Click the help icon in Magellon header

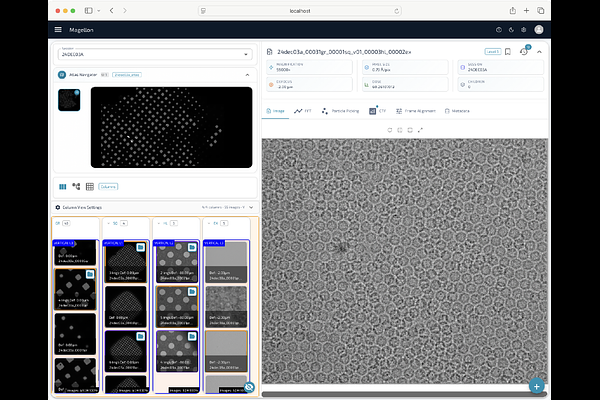[x=499, y=30]
